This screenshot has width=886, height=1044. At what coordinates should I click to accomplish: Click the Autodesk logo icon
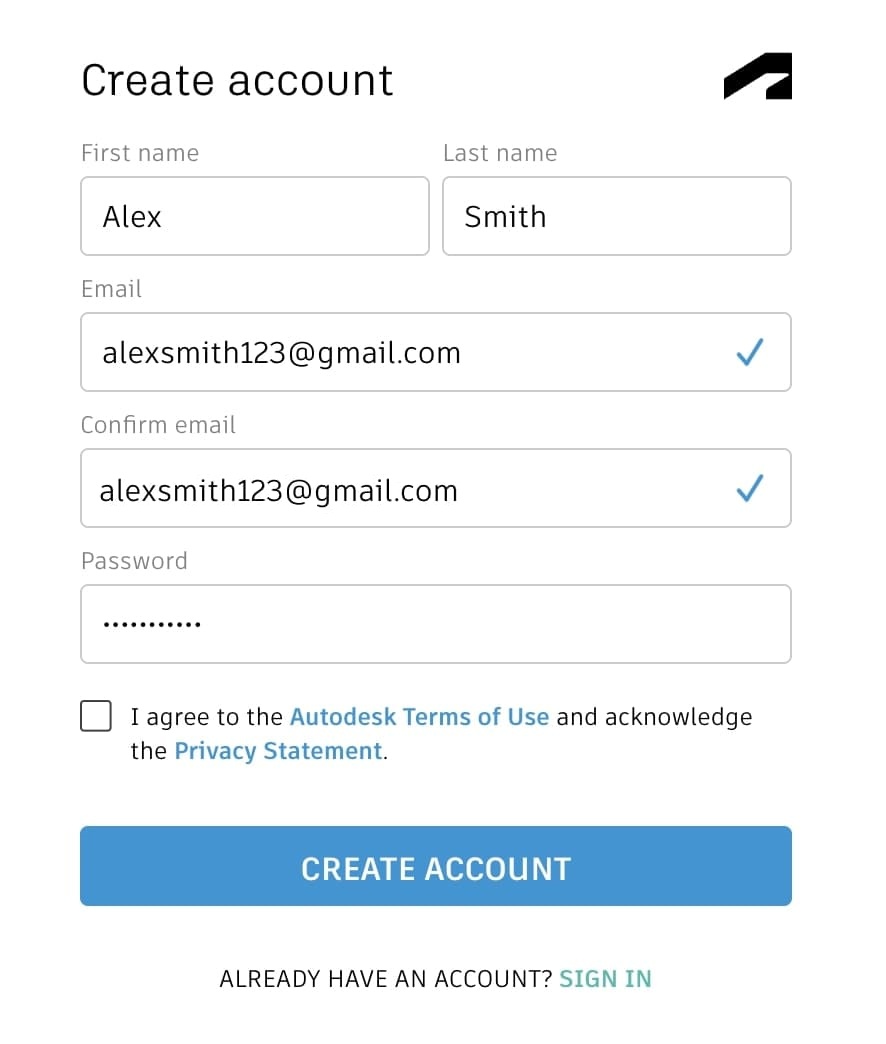pyautogui.click(x=758, y=78)
